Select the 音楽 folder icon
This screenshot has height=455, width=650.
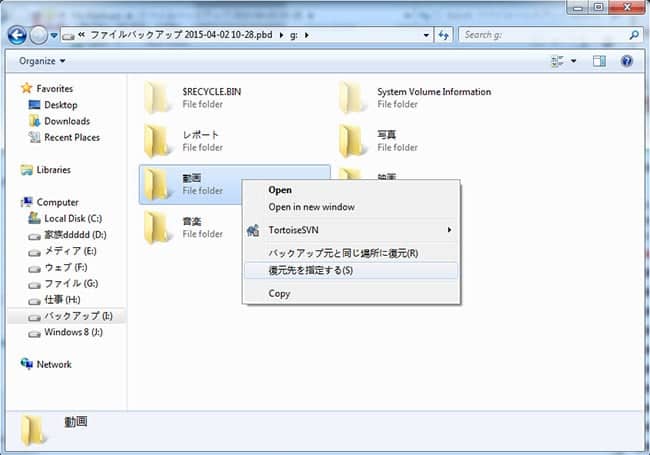[157, 228]
